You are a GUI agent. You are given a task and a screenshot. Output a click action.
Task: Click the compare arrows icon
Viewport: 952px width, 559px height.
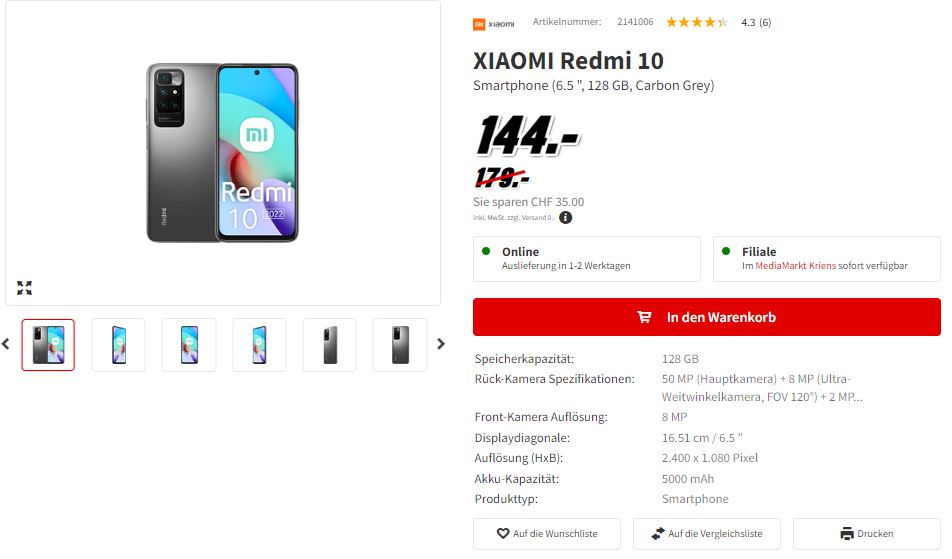tap(658, 534)
